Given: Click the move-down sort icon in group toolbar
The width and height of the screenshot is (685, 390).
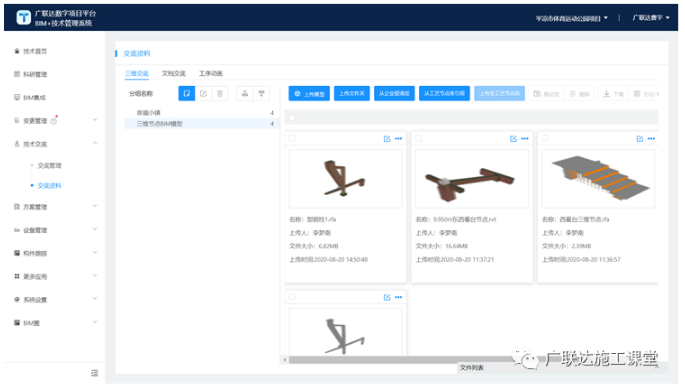Looking at the screenshot, I should tap(261, 93).
